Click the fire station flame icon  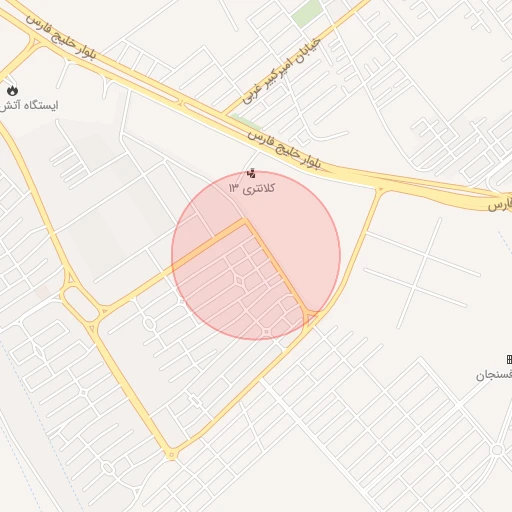click(x=12, y=90)
